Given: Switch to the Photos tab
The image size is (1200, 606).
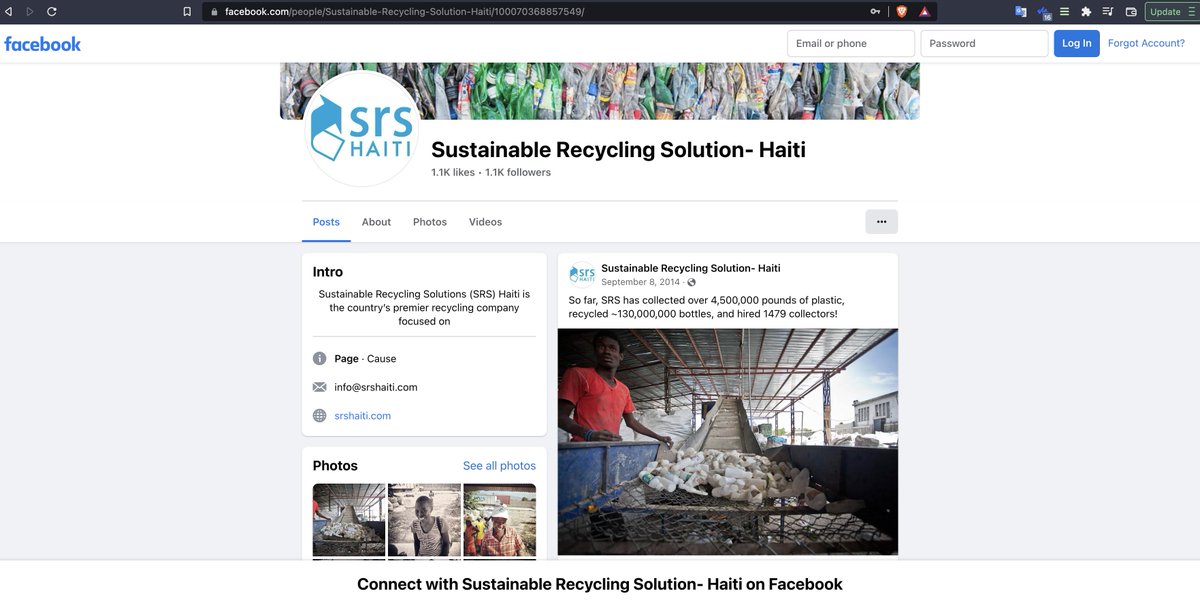Looking at the screenshot, I should (430, 222).
